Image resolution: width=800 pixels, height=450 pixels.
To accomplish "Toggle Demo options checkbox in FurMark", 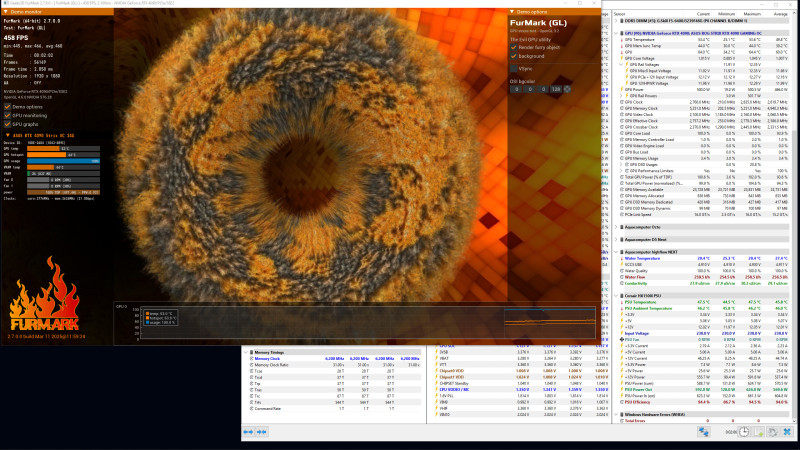I will [x=7, y=107].
